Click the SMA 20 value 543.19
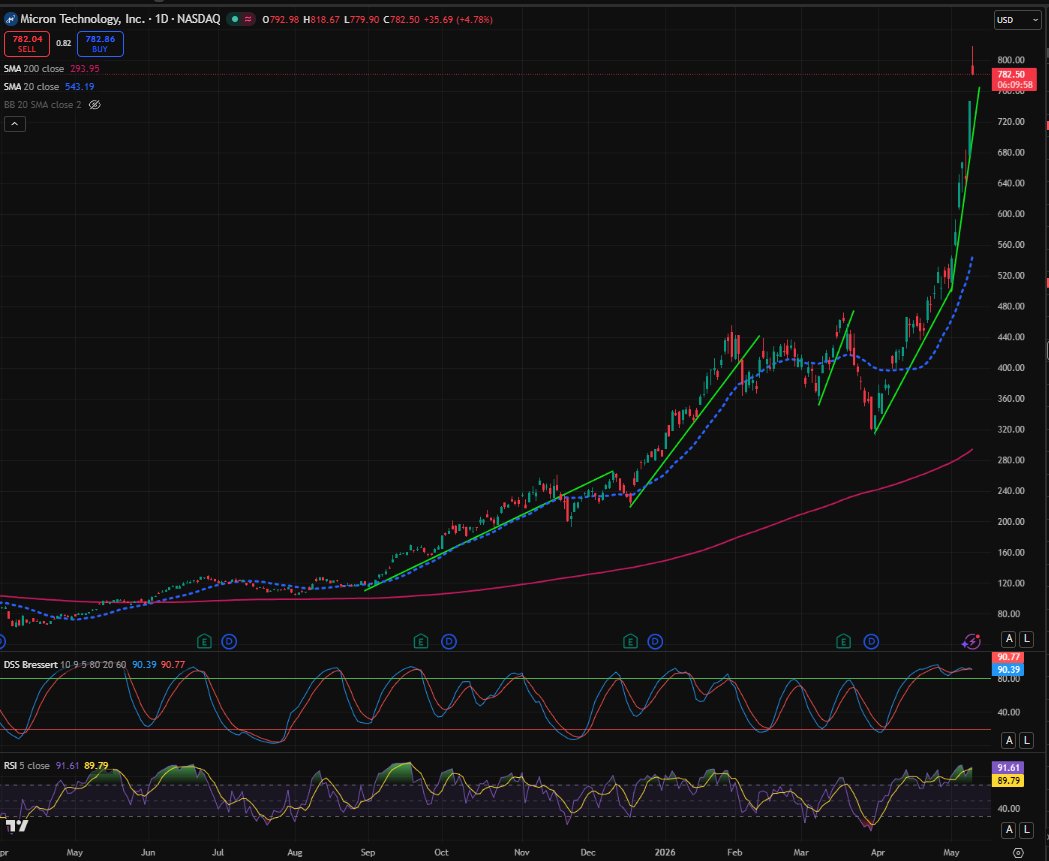Screen dimensions: 1049x861 79,86
